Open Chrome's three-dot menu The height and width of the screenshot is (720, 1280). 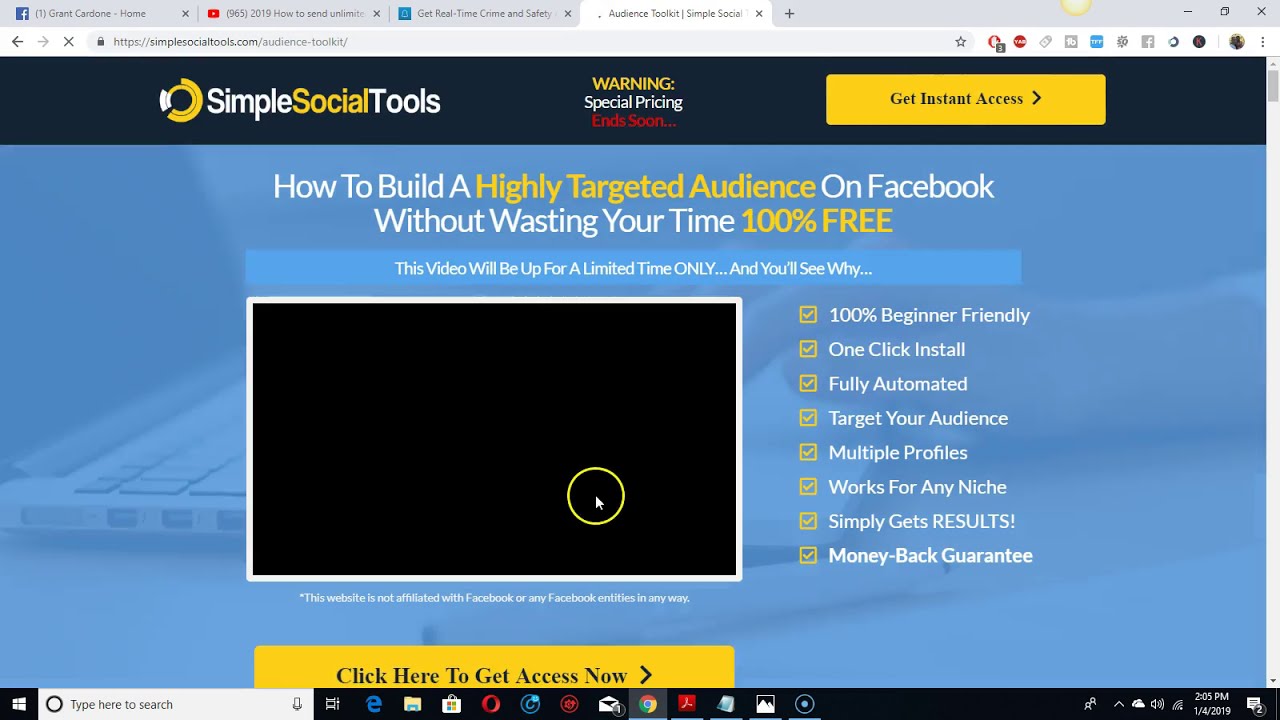[1263, 42]
